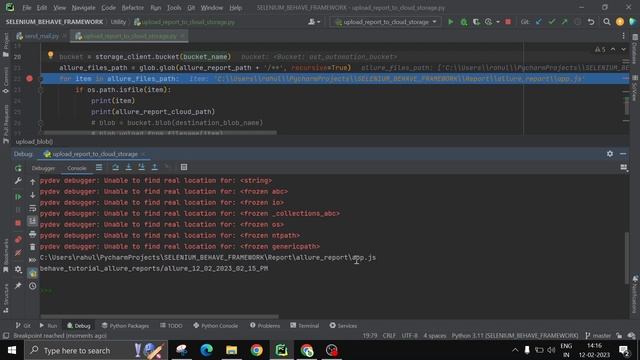This screenshot has height=360, width=640.
Task: Toggle scroll to end of console
Action: tap(33, 221)
